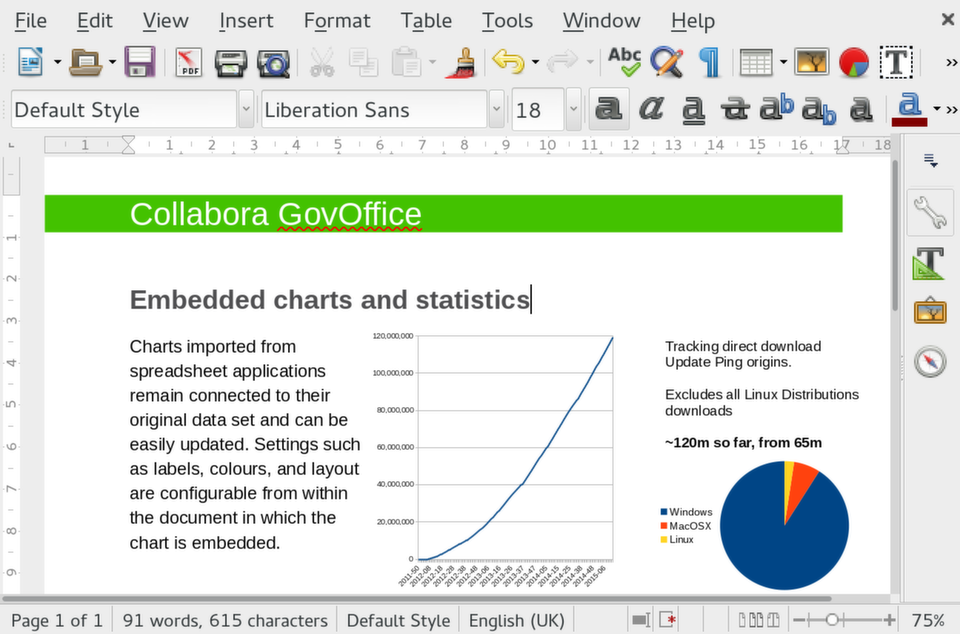Click the Liberation Sans font name field
The image size is (960, 634).
[x=374, y=110]
